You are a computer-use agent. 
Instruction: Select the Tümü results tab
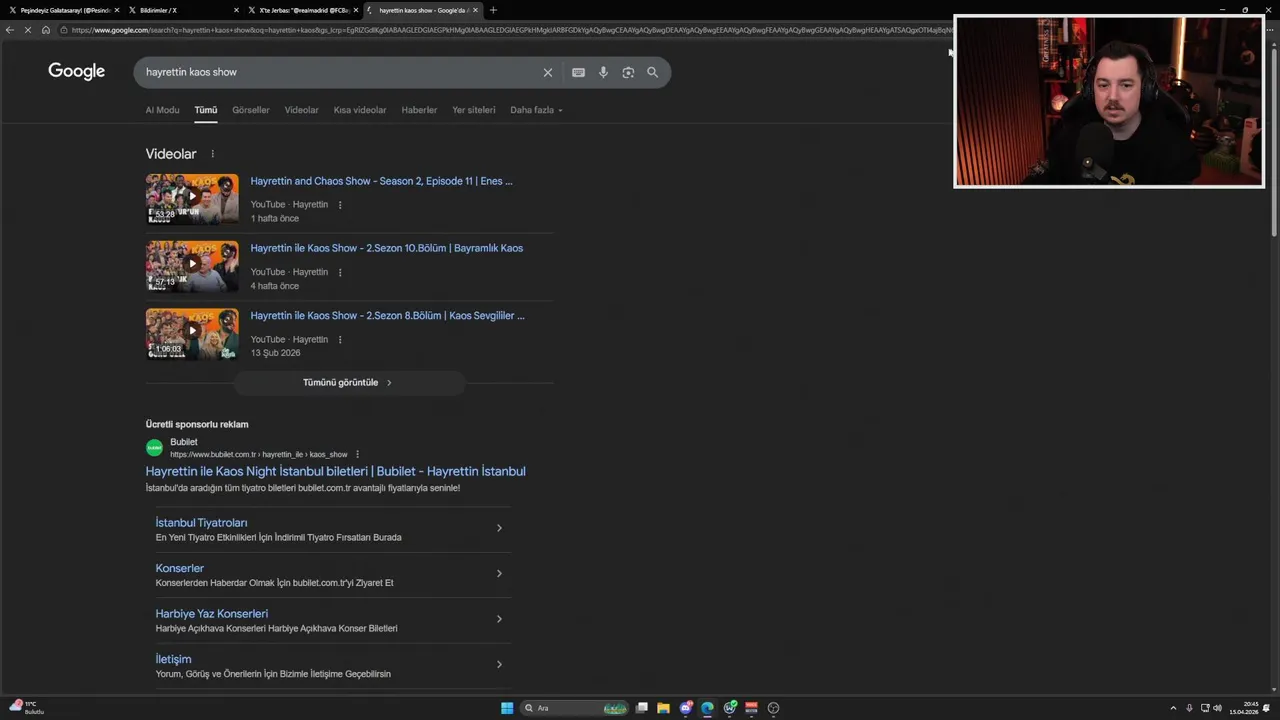pyautogui.click(x=206, y=110)
